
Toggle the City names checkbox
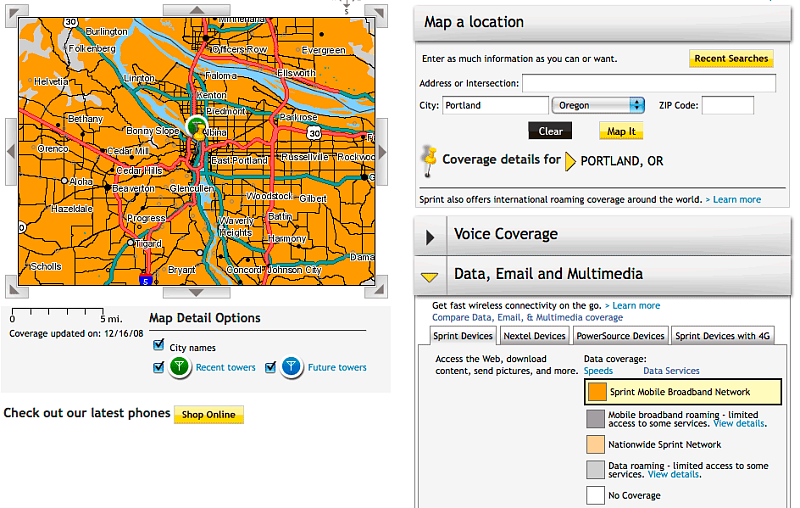[159, 345]
